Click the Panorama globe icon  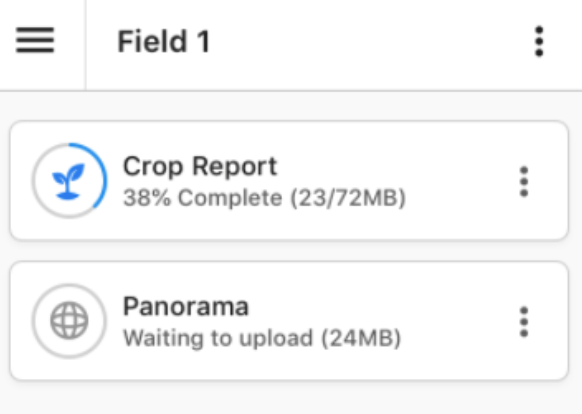[x=69, y=321]
